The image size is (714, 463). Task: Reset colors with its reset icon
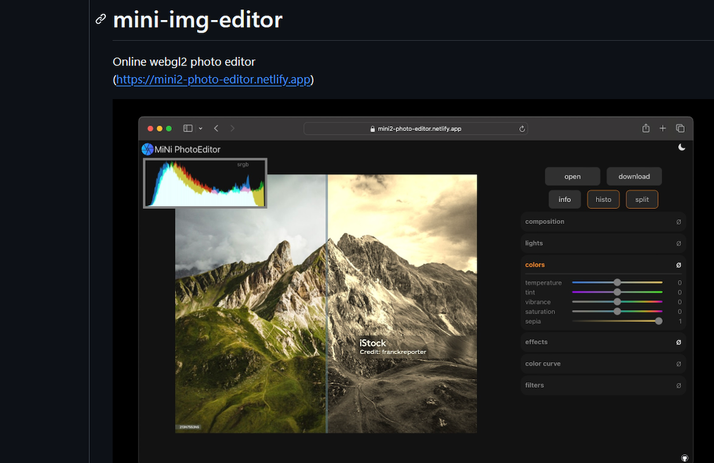678,265
